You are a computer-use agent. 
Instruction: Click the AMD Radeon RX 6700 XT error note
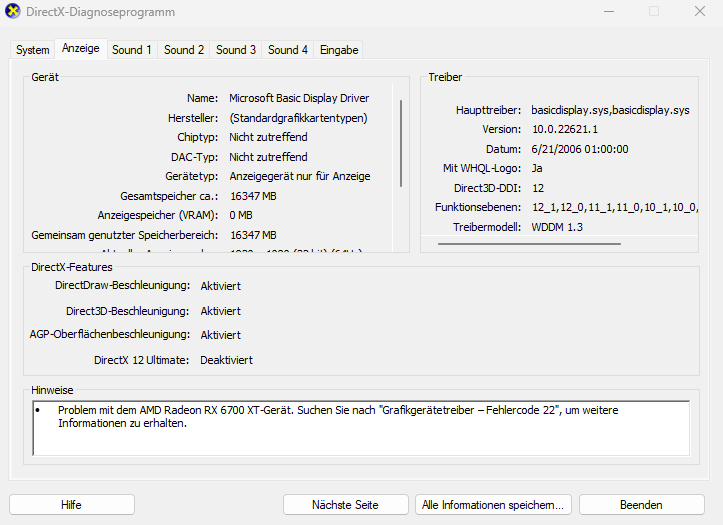338,417
